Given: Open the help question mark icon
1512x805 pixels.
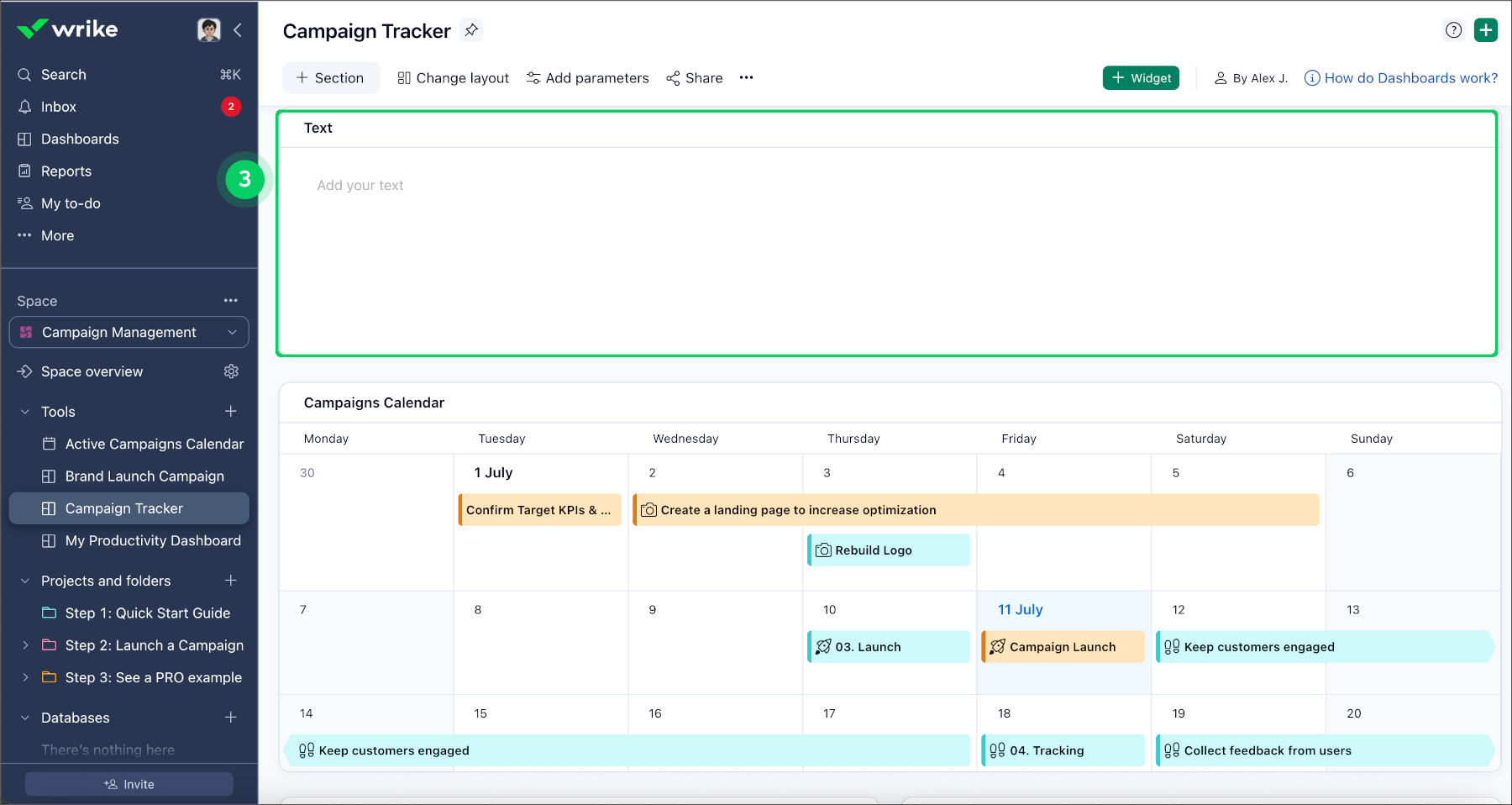Looking at the screenshot, I should (x=1453, y=30).
